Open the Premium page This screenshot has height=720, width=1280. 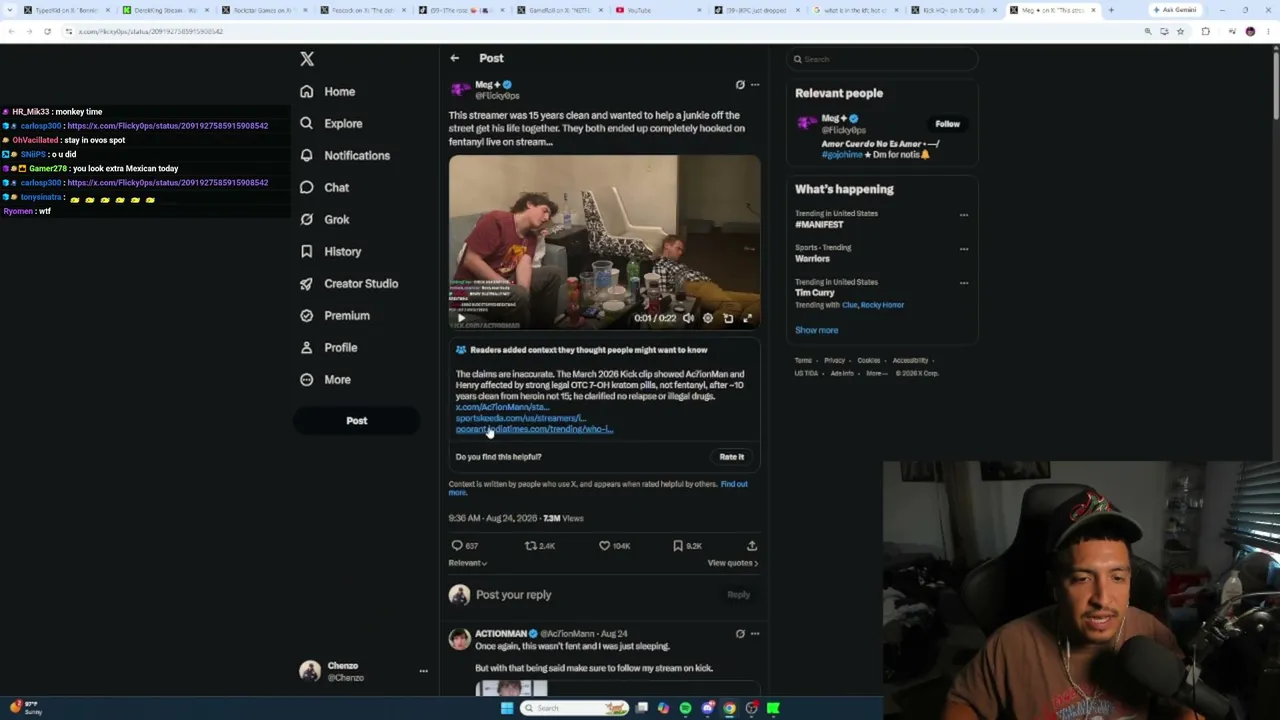[x=335, y=316]
